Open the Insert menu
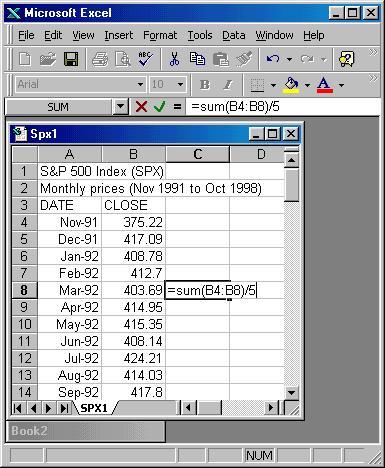The image size is (385, 468). (x=118, y=35)
